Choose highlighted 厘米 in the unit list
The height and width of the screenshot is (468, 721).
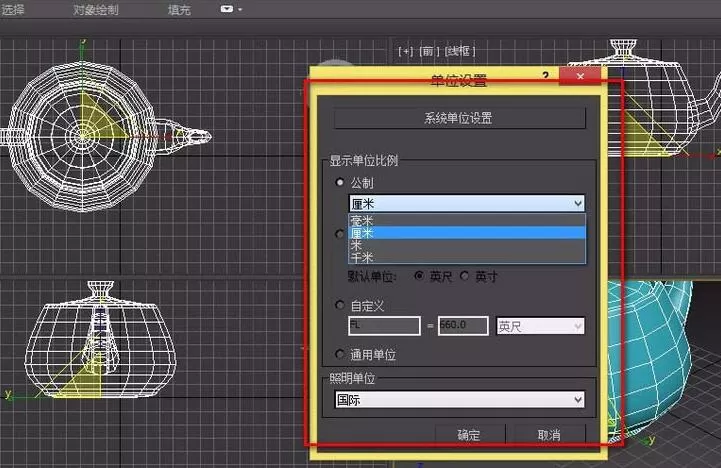467,233
